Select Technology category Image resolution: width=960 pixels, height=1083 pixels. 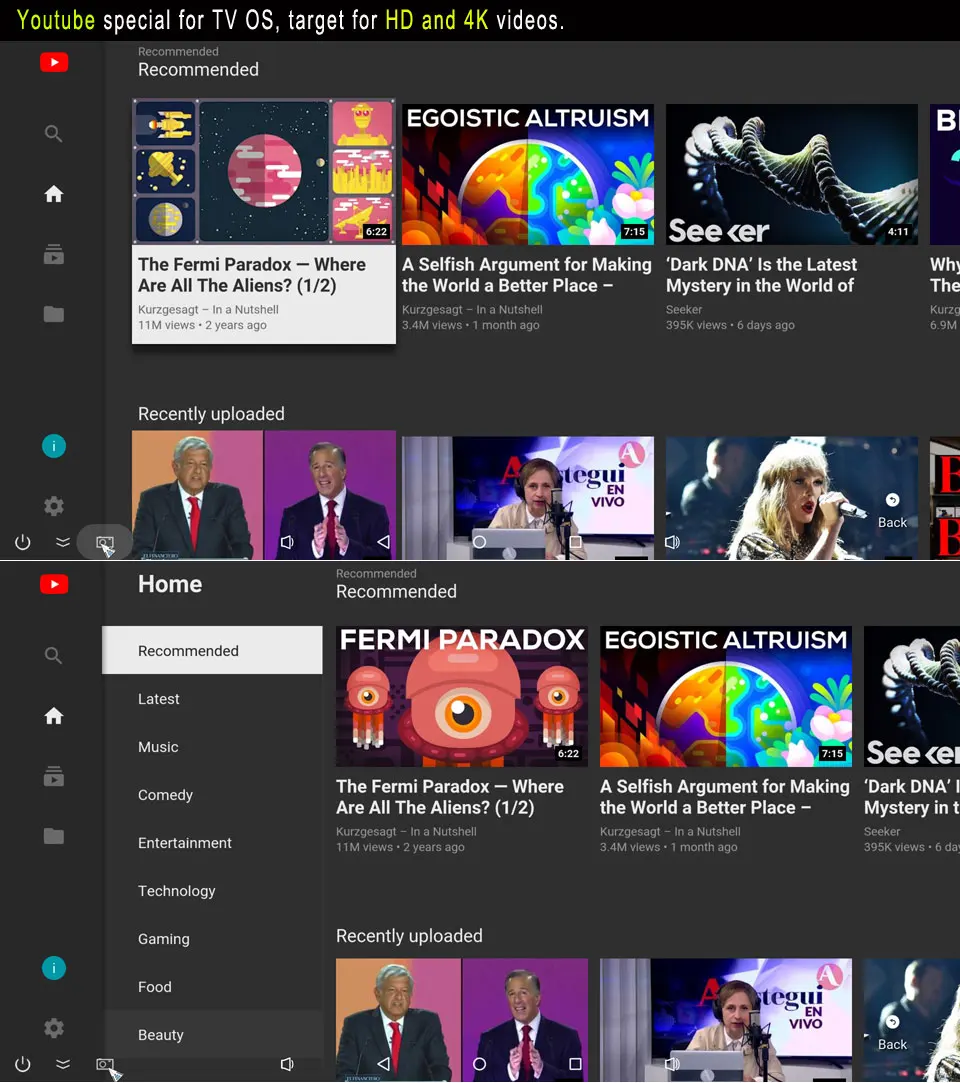[212, 891]
